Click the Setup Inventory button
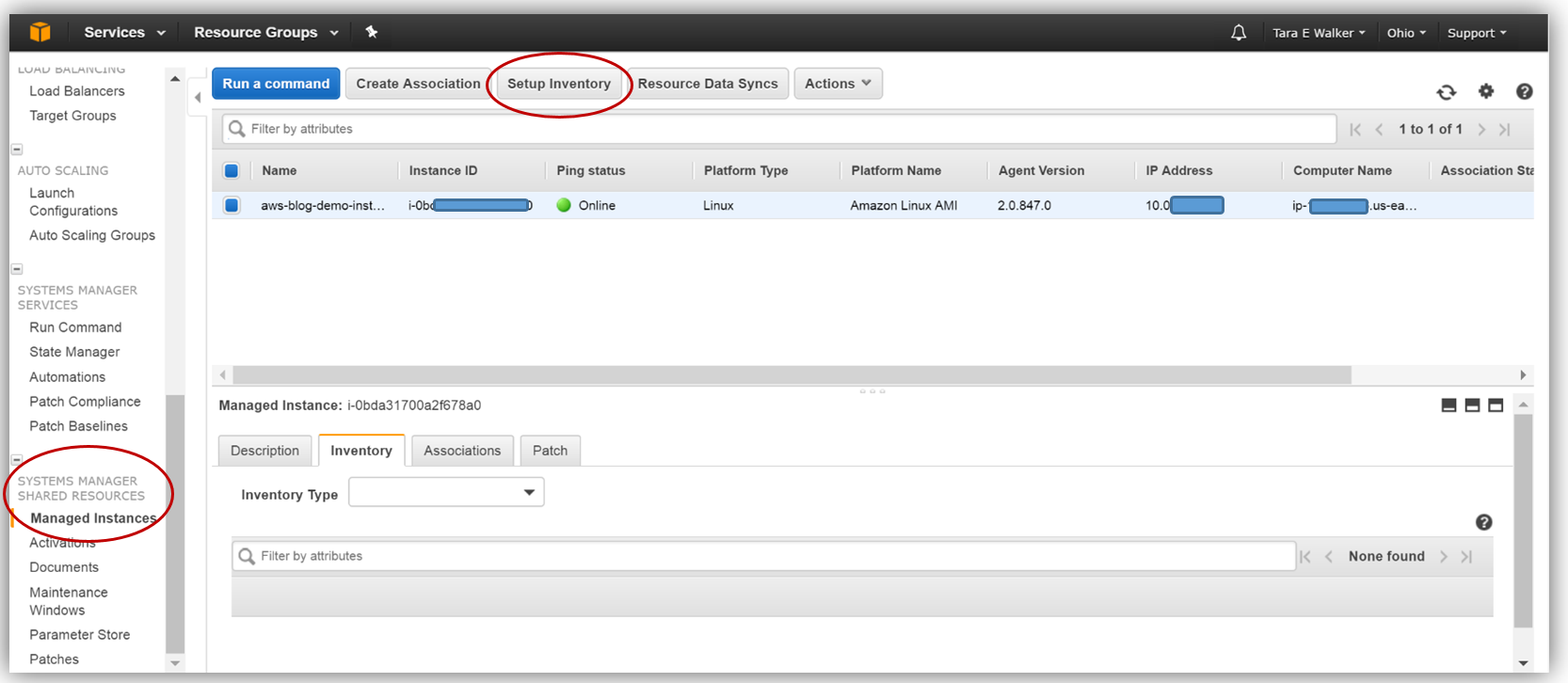Screen dimensions: 1568x683 click(x=559, y=84)
